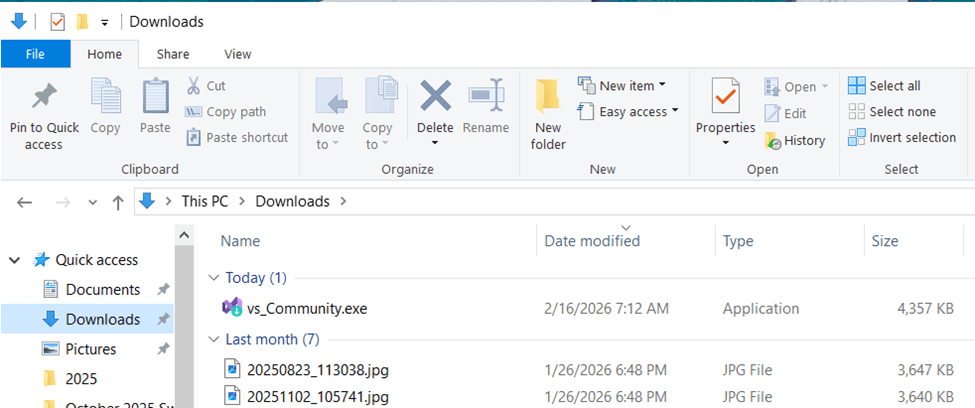Expand the New item dropdown
The image size is (975, 408).
tap(625, 86)
